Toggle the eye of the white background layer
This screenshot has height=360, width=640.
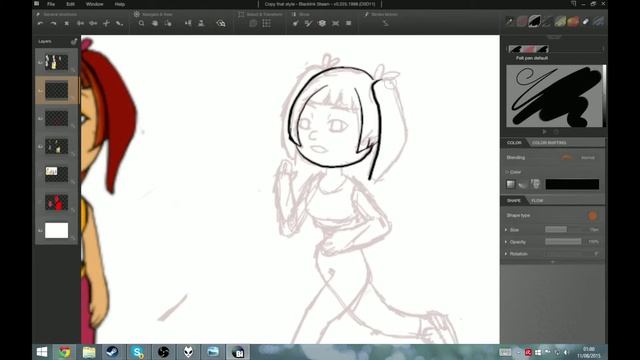(40, 231)
